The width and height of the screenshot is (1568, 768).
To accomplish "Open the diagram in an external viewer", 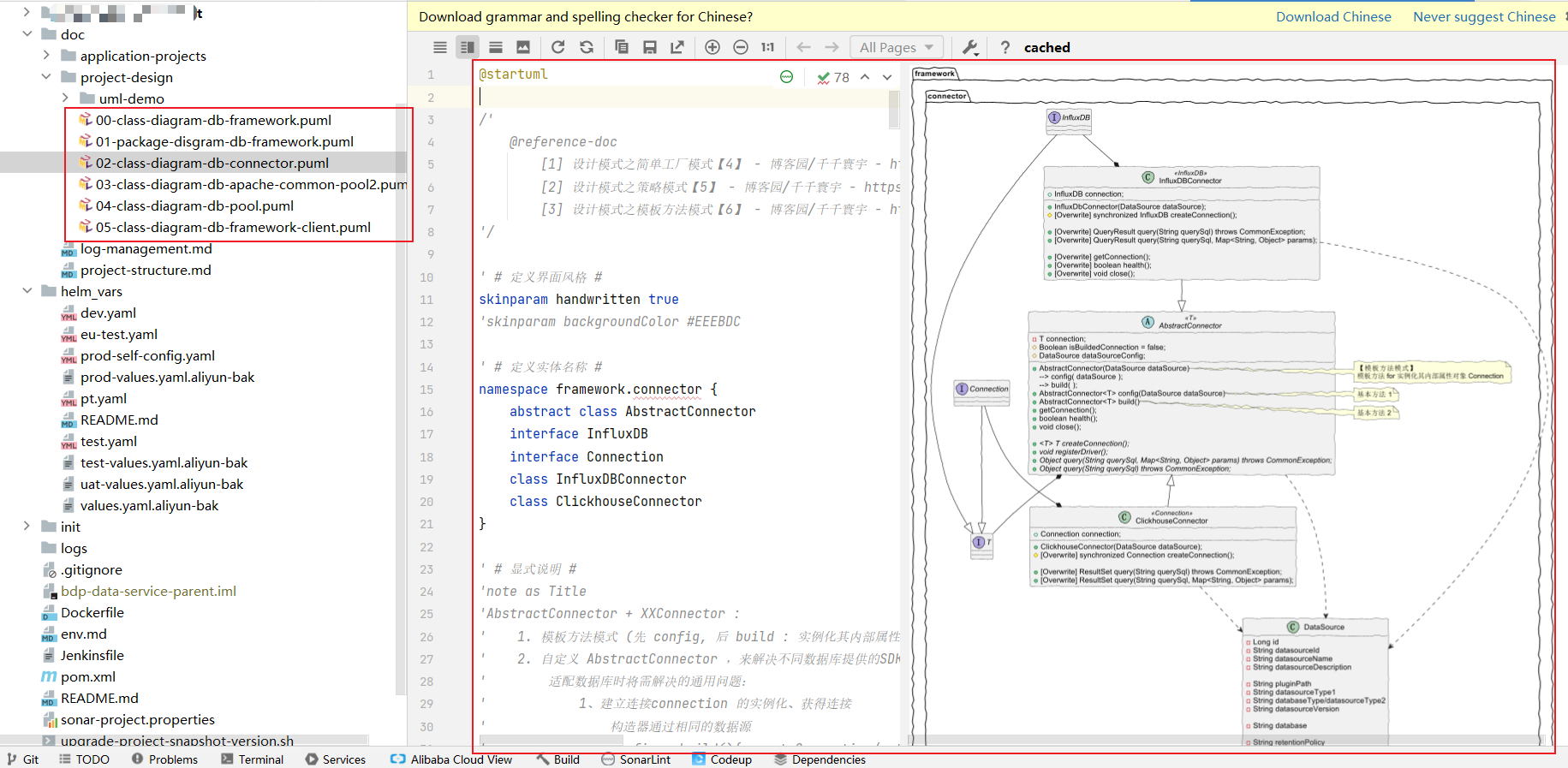I will tap(677, 47).
